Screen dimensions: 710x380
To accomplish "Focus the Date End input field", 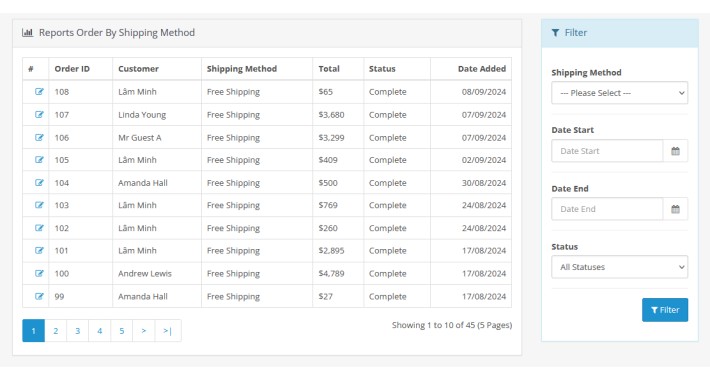I will [607, 209].
